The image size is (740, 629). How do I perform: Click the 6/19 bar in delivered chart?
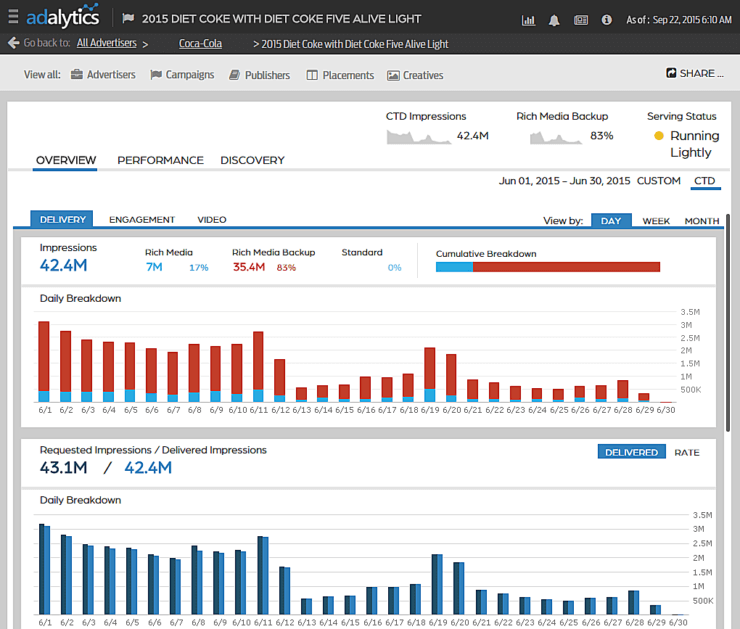437,584
